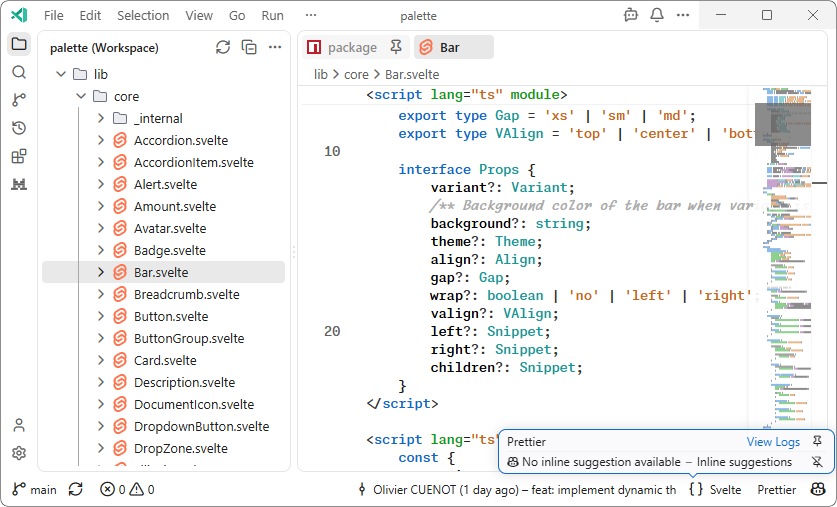Screen dimensions: 837x507
Task: Open Button.svelte file
Action: [171, 316]
